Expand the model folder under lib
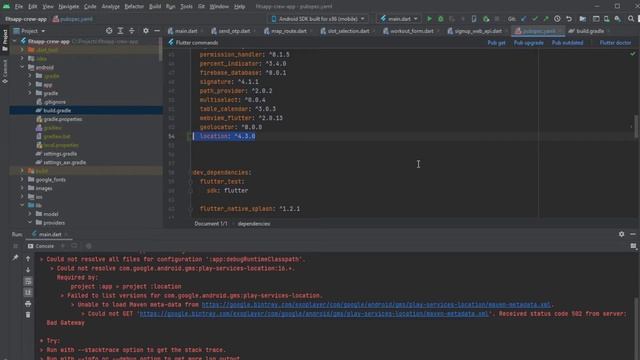640x360 pixels. click(30, 214)
